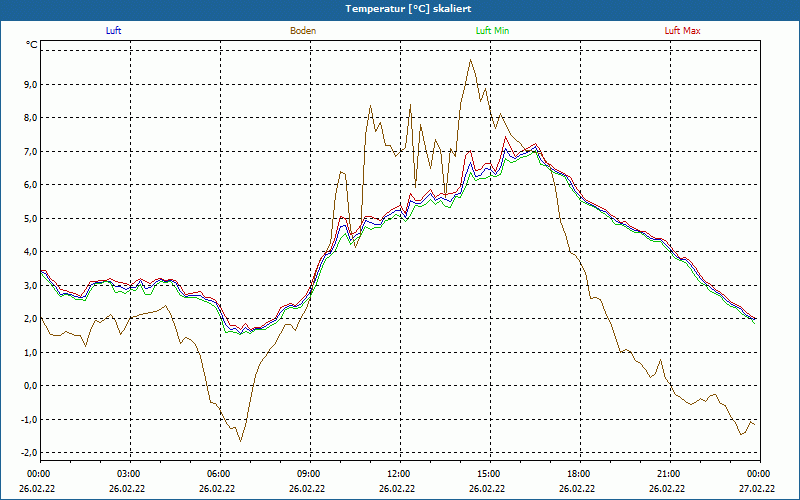Click the 6,0 y-axis value
The width and height of the screenshot is (800, 500).
(31, 185)
